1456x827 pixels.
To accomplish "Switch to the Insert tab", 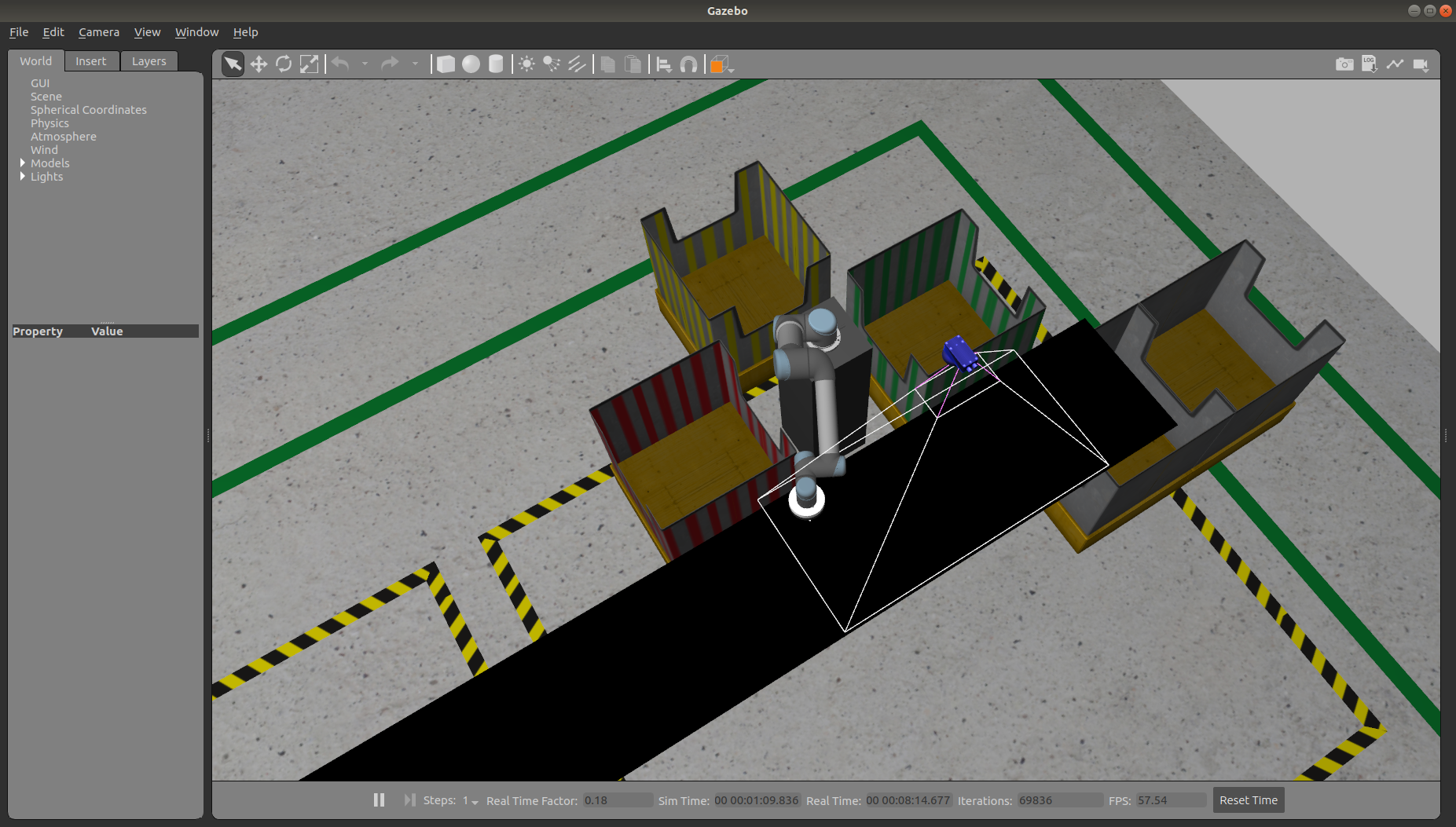I will pyautogui.click(x=91, y=61).
